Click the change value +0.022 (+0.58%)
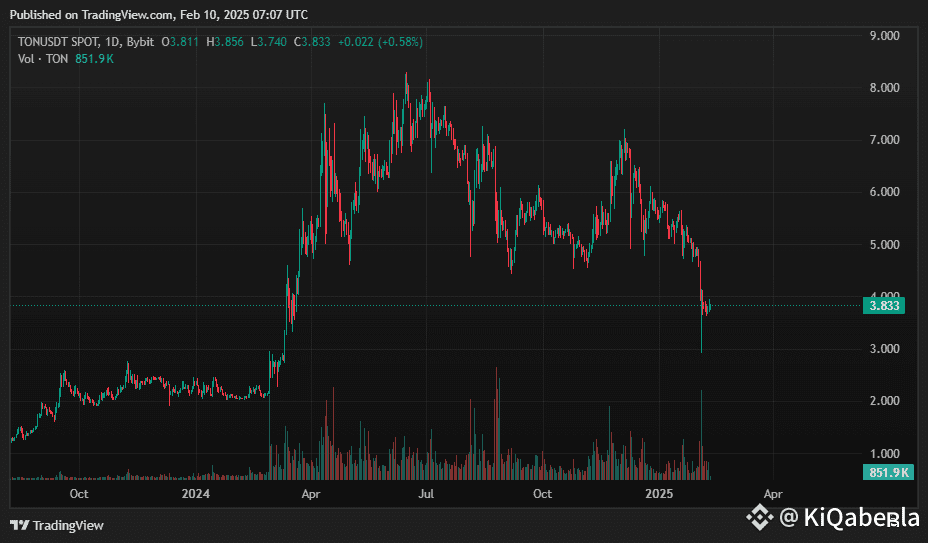This screenshot has height=543, width=928. 381,42
